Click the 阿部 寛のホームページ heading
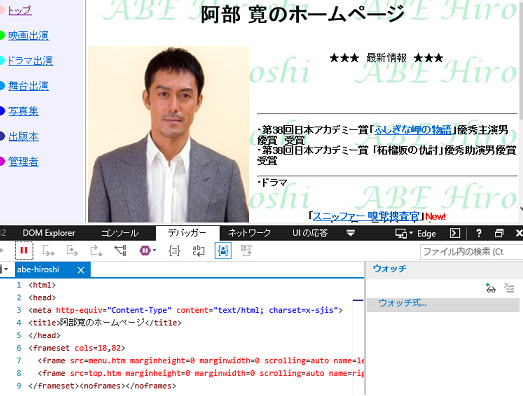Image resolution: width=523 pixels, height=396 pixels. click(x=302, y=15)
